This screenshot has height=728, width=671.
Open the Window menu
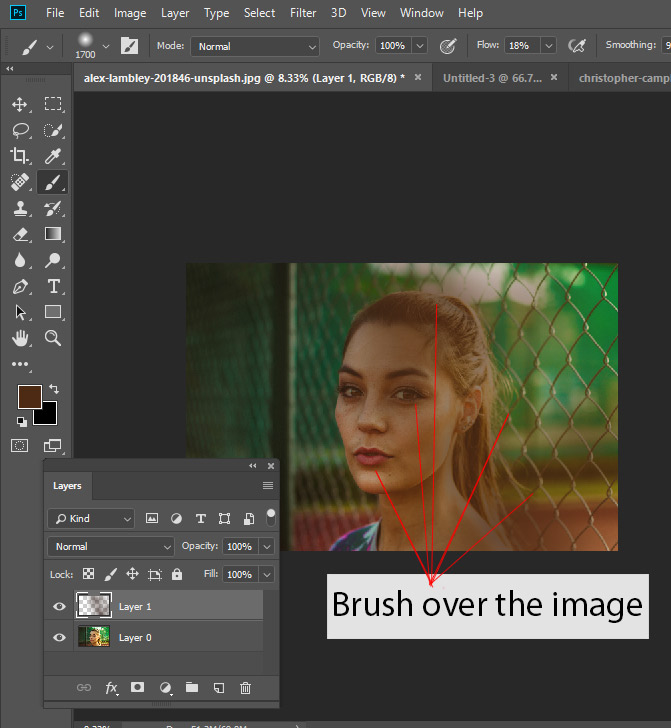coord(422,13)
